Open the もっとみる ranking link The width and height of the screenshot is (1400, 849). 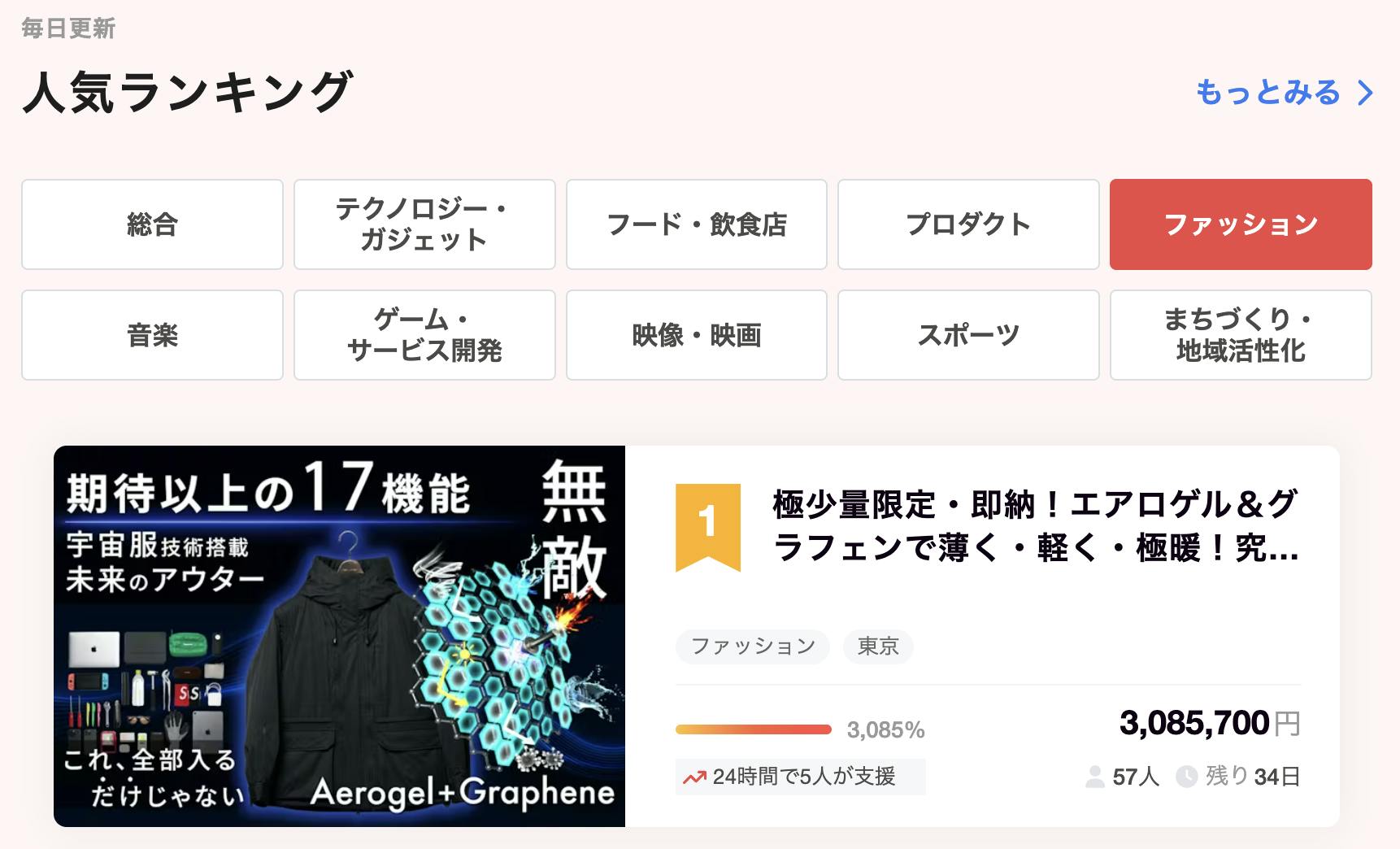1284,93
